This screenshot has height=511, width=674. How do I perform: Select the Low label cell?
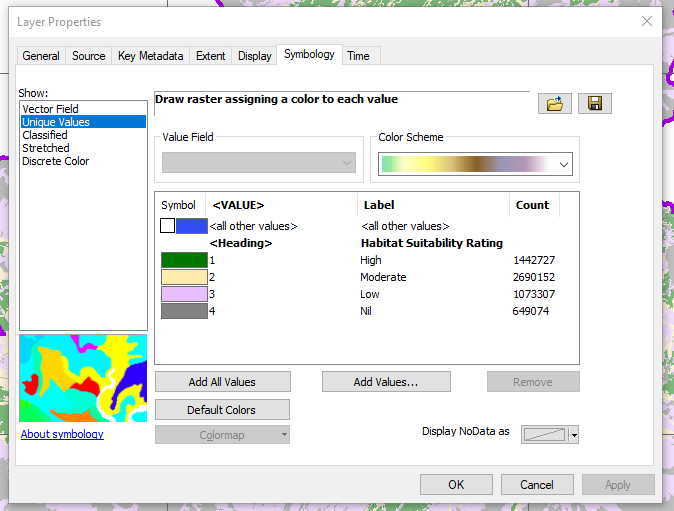(370, 294)
